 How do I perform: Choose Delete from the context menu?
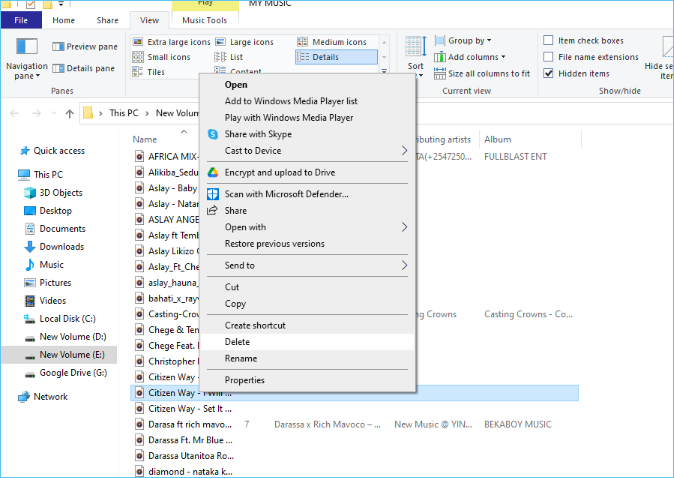(x=237, y=342)
